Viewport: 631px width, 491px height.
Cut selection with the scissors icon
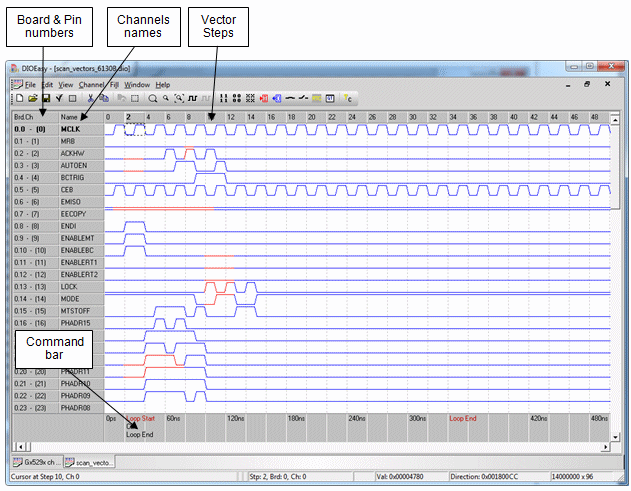(90, 98)
